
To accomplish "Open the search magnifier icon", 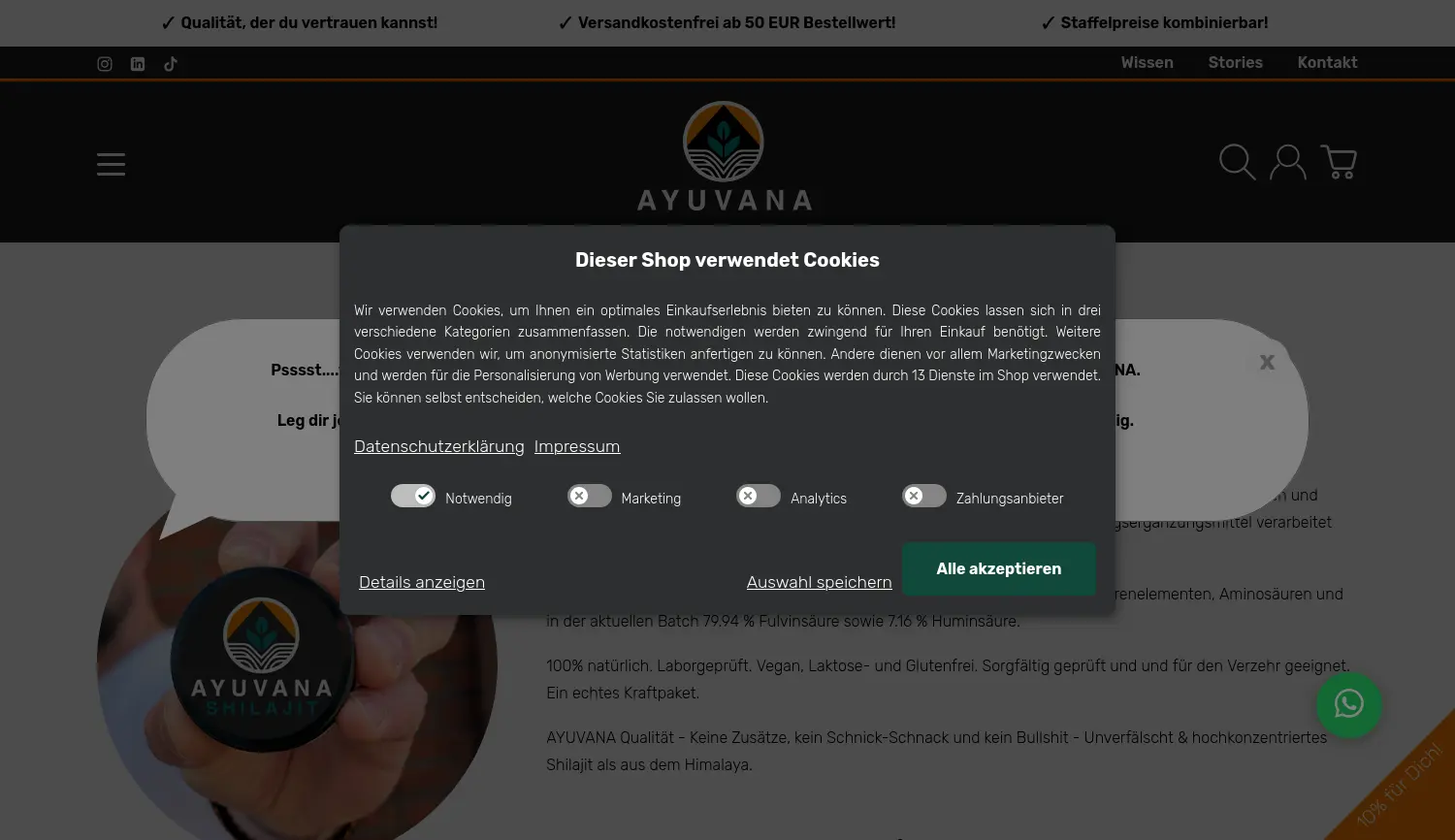I will point(1237,162).
